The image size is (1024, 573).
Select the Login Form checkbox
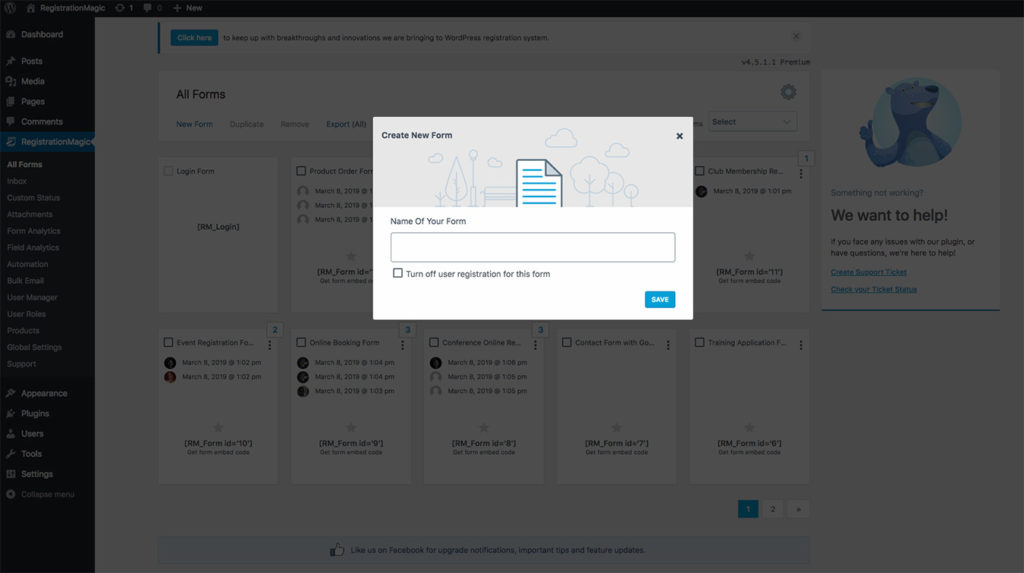coord(169,172)
